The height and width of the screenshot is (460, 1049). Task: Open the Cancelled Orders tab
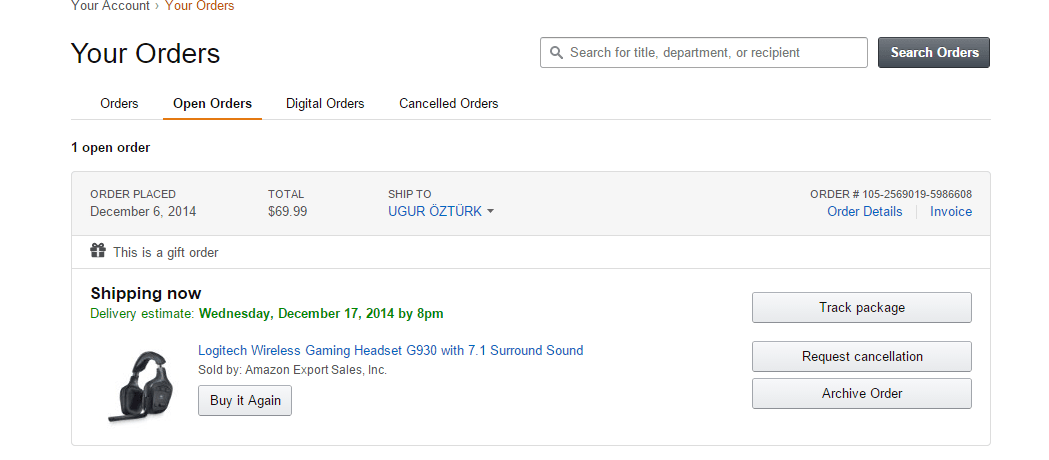(448, 103)
